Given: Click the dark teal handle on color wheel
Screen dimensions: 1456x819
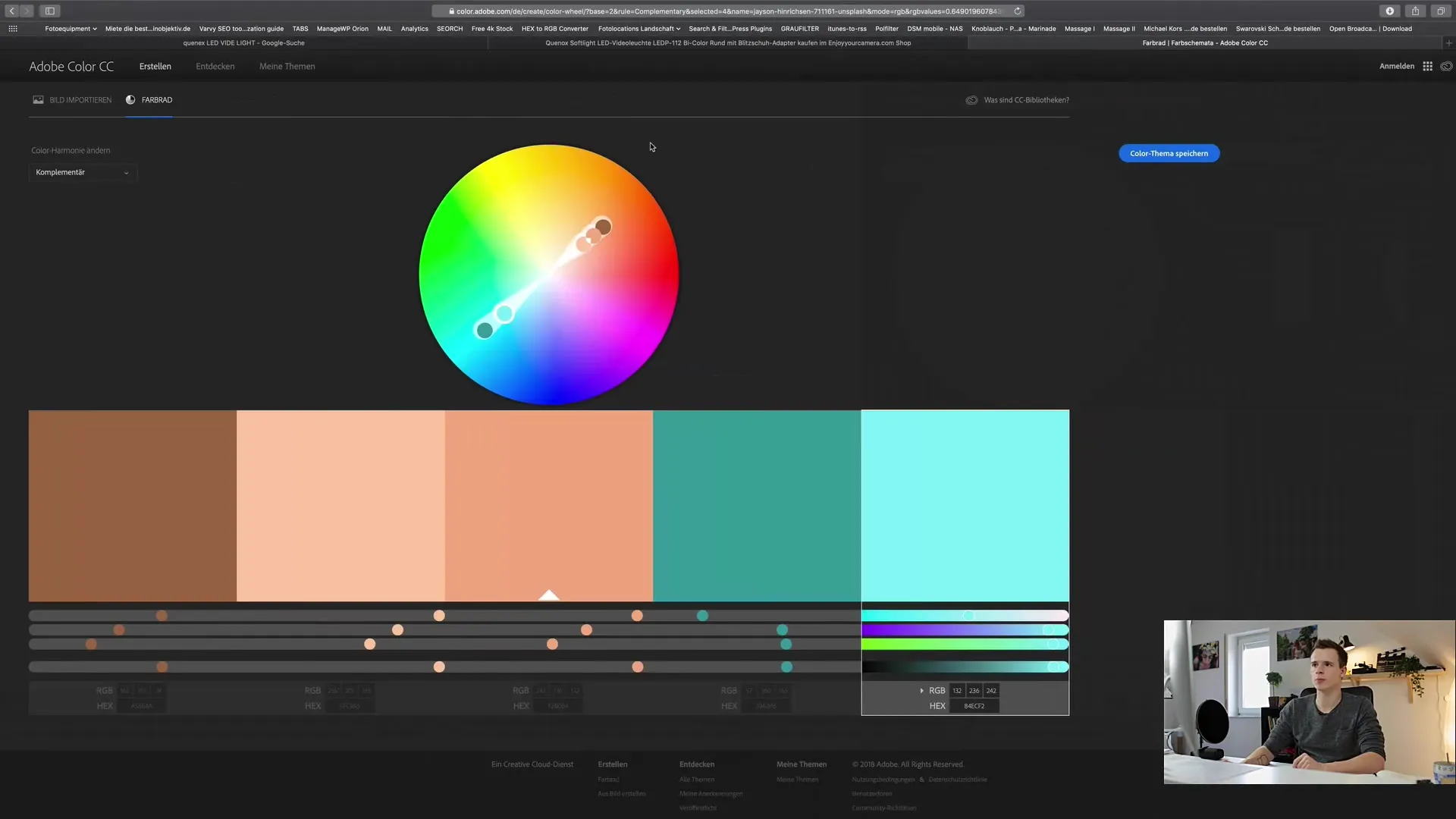Looking at the screenshot, I should pos(485,330).
